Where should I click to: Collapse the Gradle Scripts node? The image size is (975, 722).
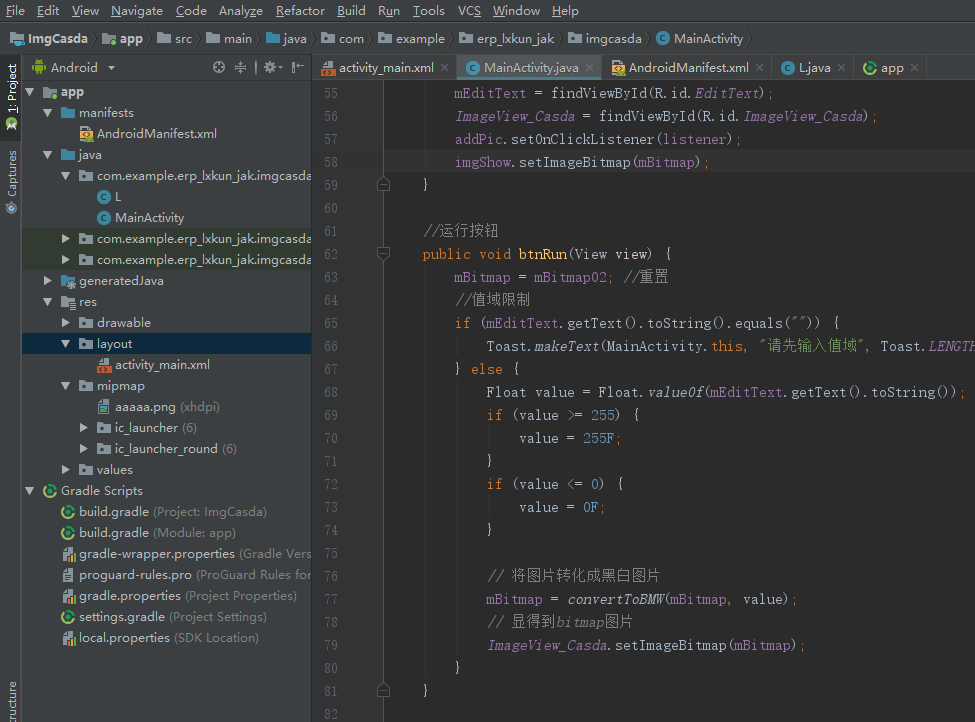29,491
